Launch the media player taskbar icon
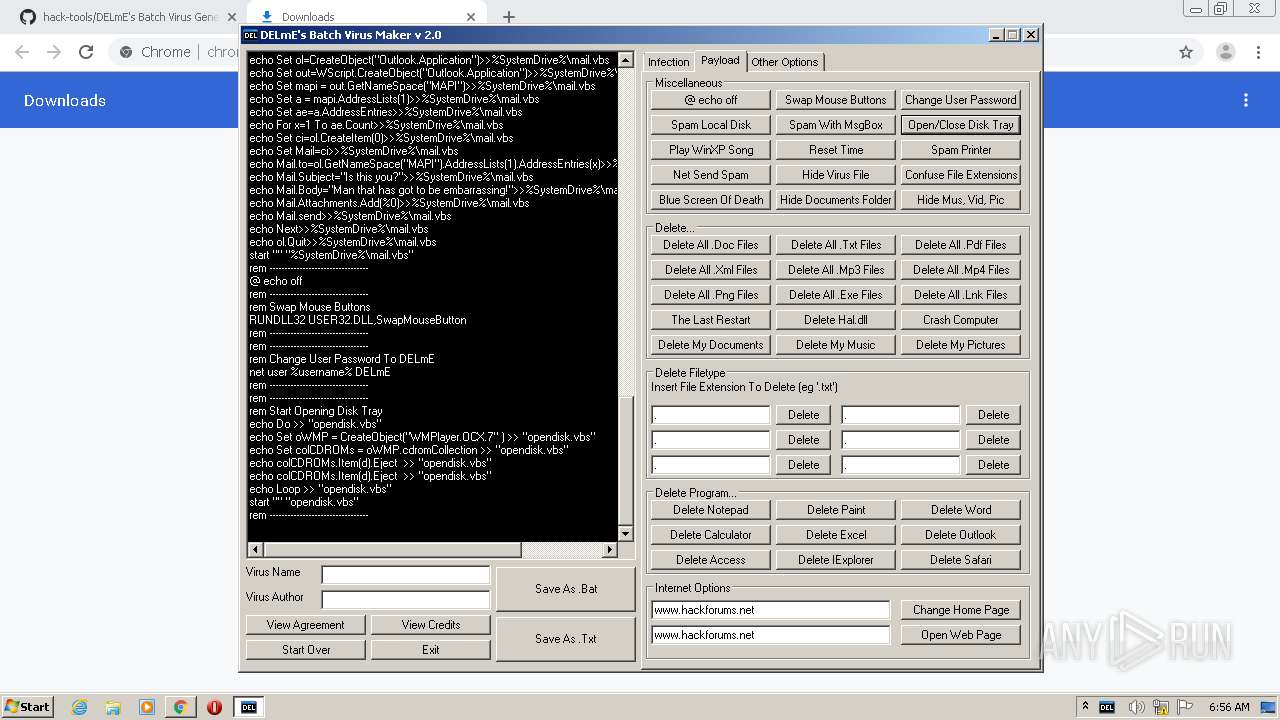The height and width of the screenshot is (720, 1280). [x=147, y=707]
